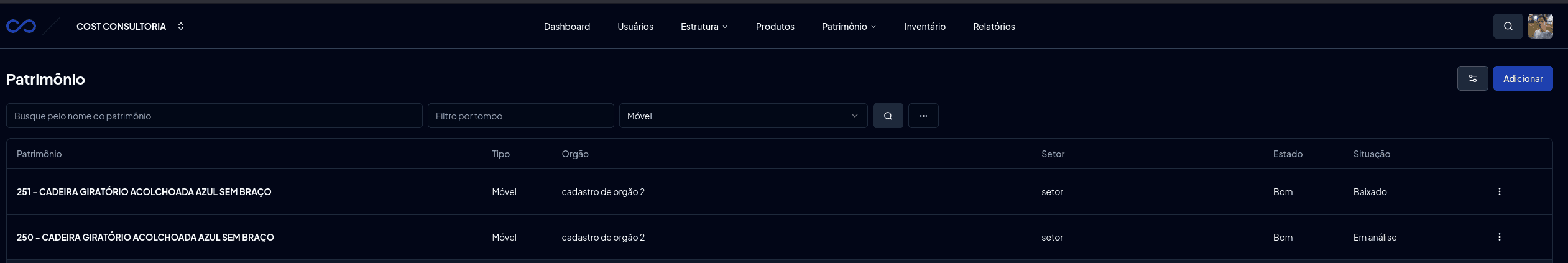Focus the patrimônio name search field

(x=214, y=116)
